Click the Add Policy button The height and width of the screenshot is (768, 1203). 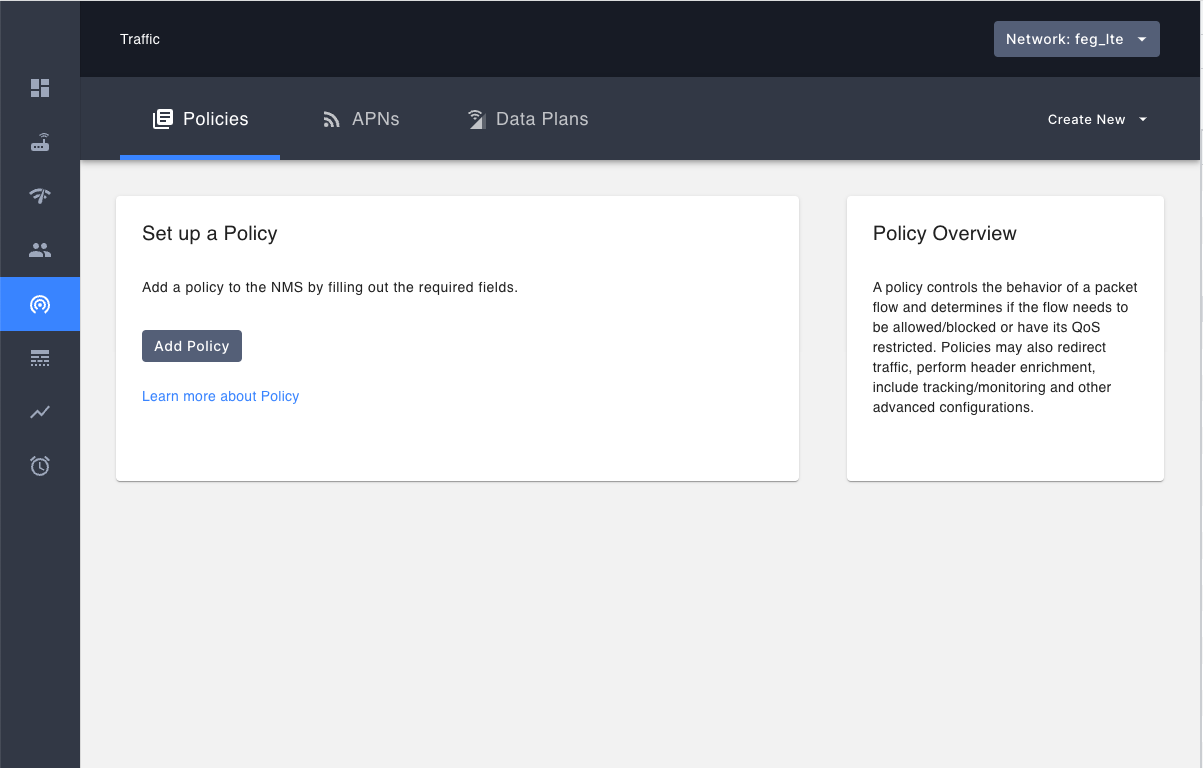(x=191, y=345)
